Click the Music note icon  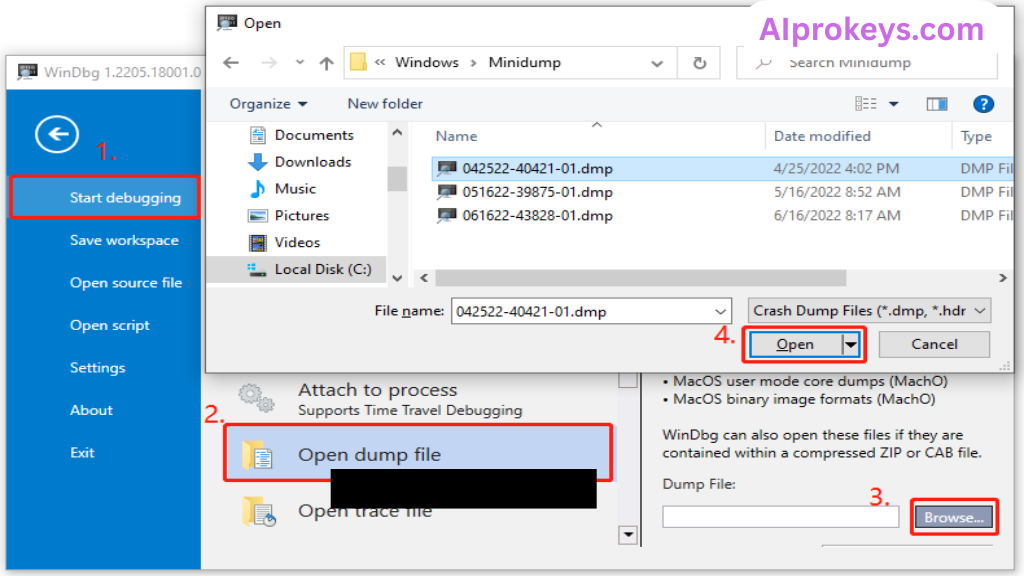[x=258, y=189]
